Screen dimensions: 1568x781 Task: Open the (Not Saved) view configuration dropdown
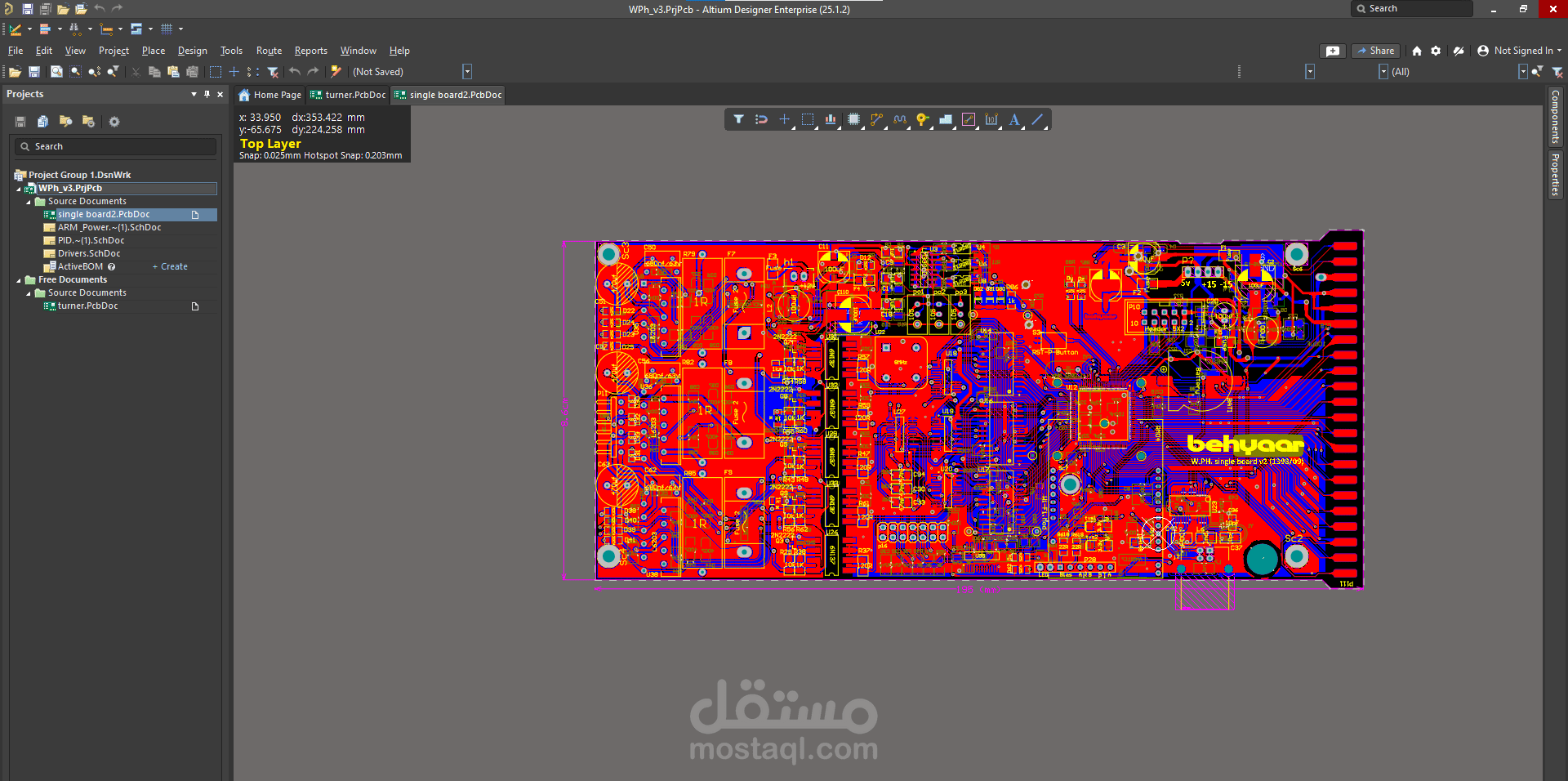(467, 72)
